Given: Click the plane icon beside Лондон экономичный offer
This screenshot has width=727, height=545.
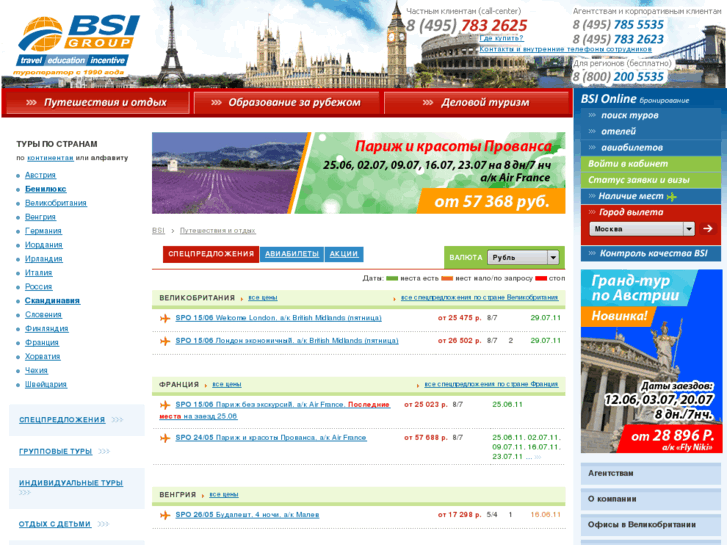Looking at the screenshot, I should [165, 341].
